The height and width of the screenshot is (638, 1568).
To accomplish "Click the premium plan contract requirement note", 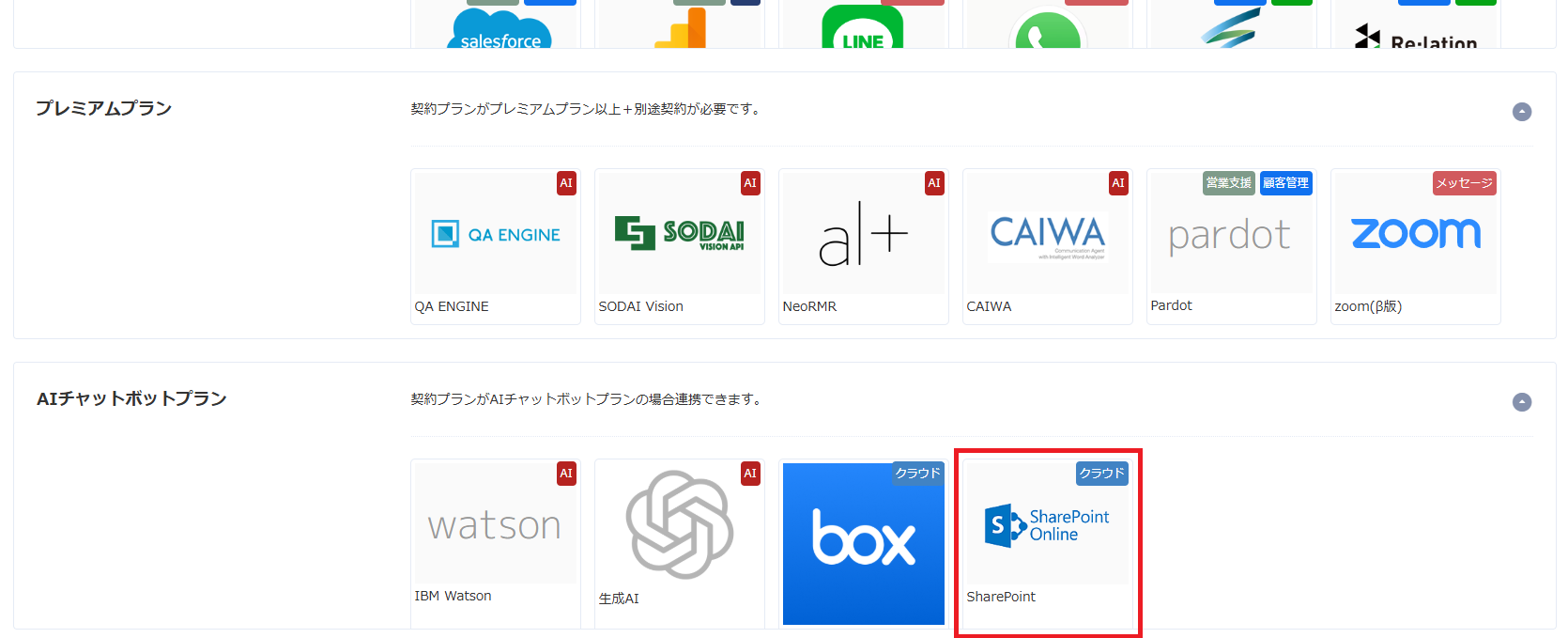I will click(x=585, y=109).
